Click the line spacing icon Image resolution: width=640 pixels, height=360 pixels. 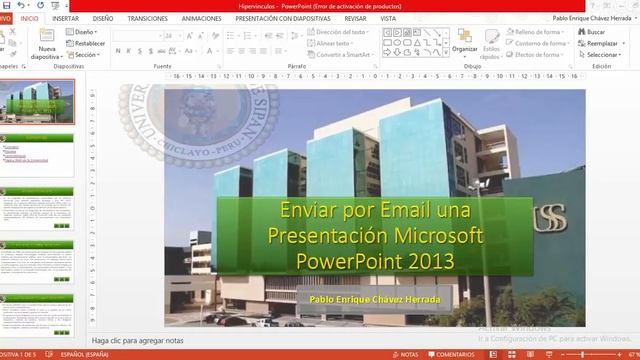(x=295, y=36)
